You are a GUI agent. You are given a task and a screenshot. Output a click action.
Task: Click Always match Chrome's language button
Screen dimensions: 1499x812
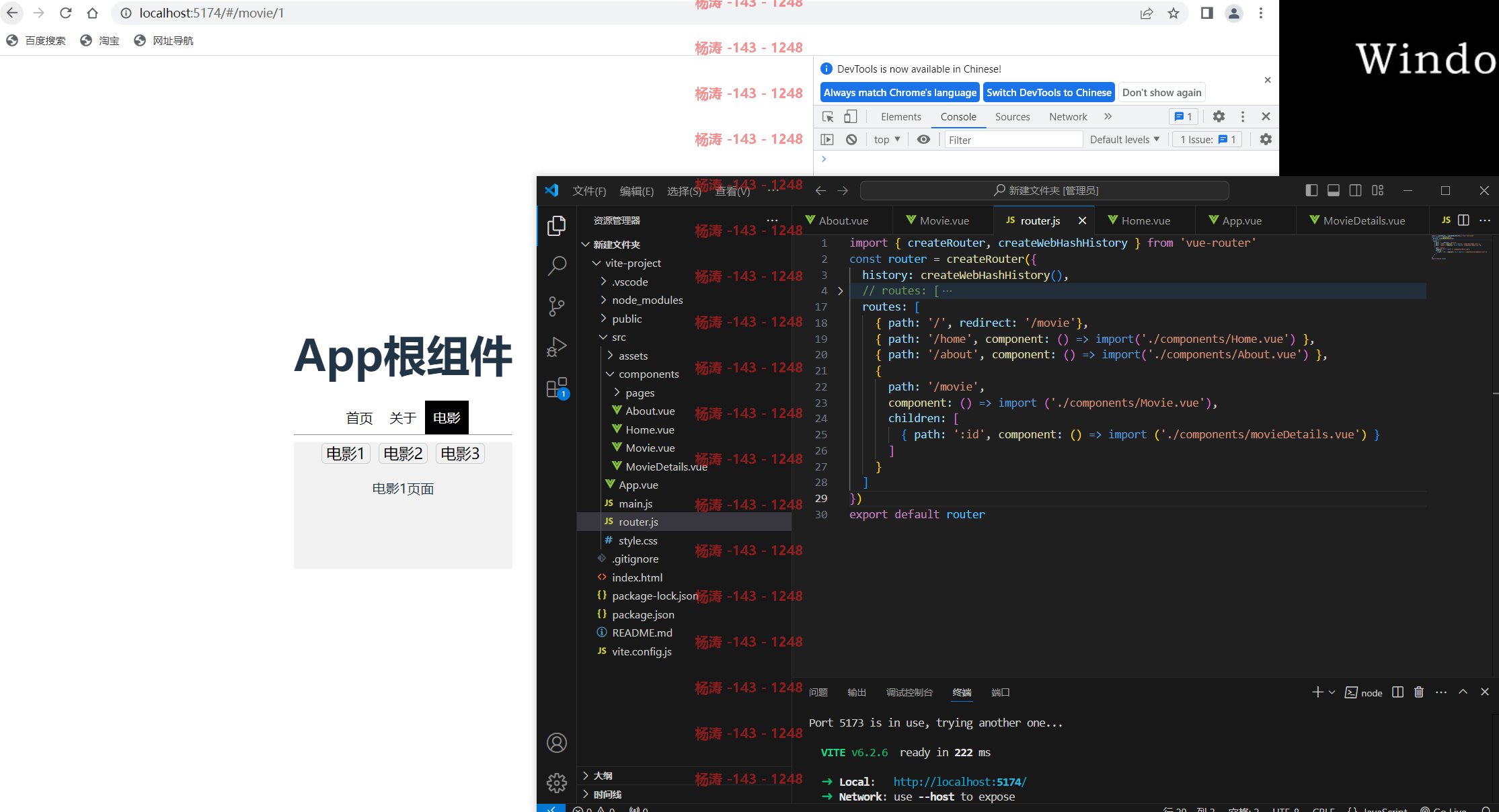900,92
